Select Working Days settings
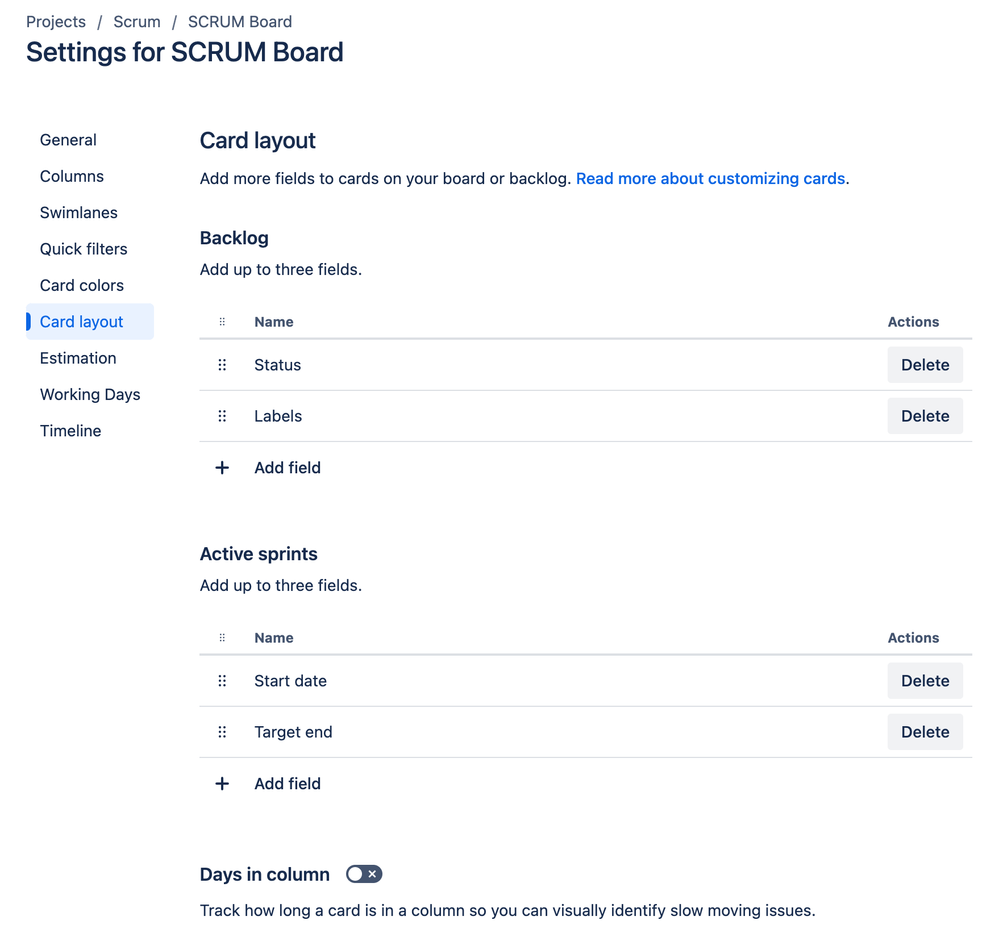 (90, 394)
